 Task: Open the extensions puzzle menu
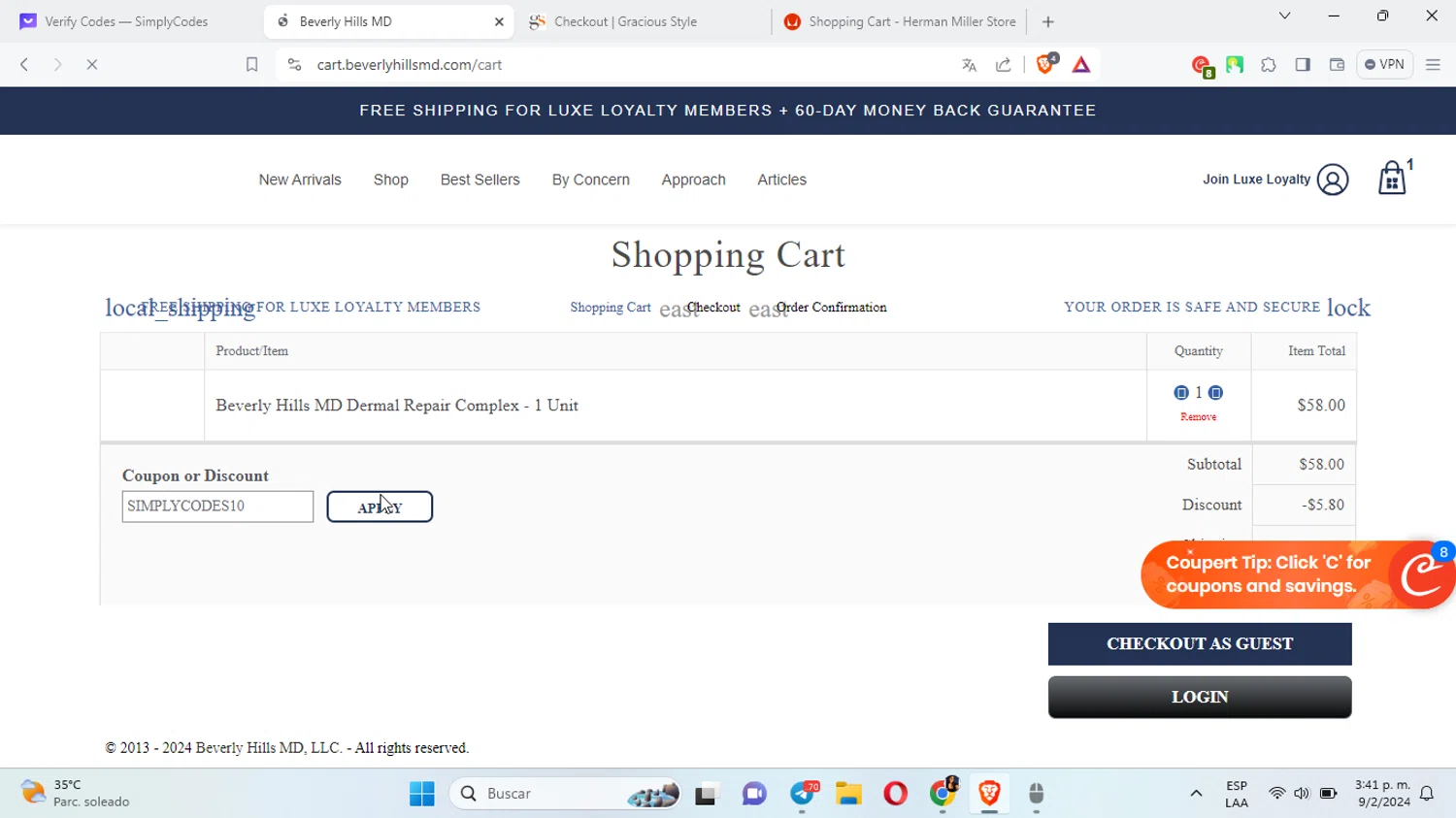click(1269, 65)
